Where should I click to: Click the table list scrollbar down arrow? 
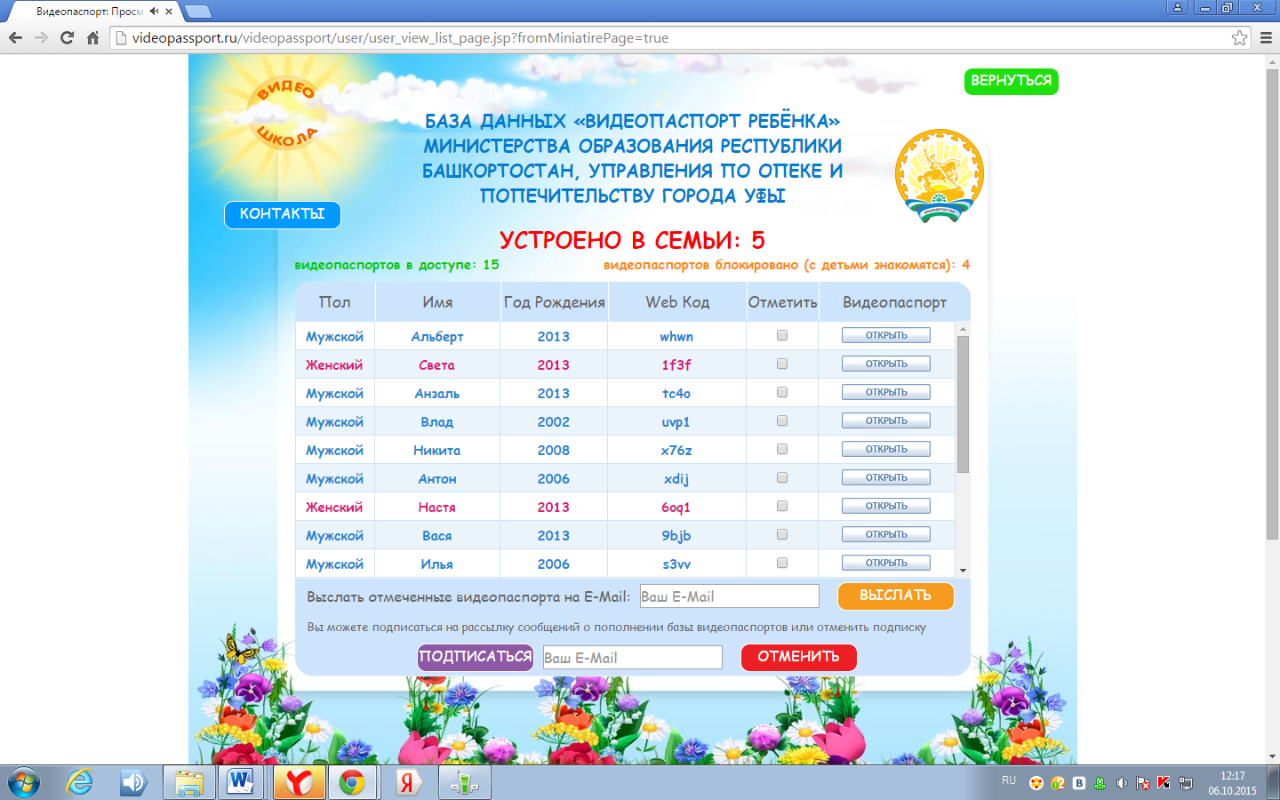coord(963,570)
